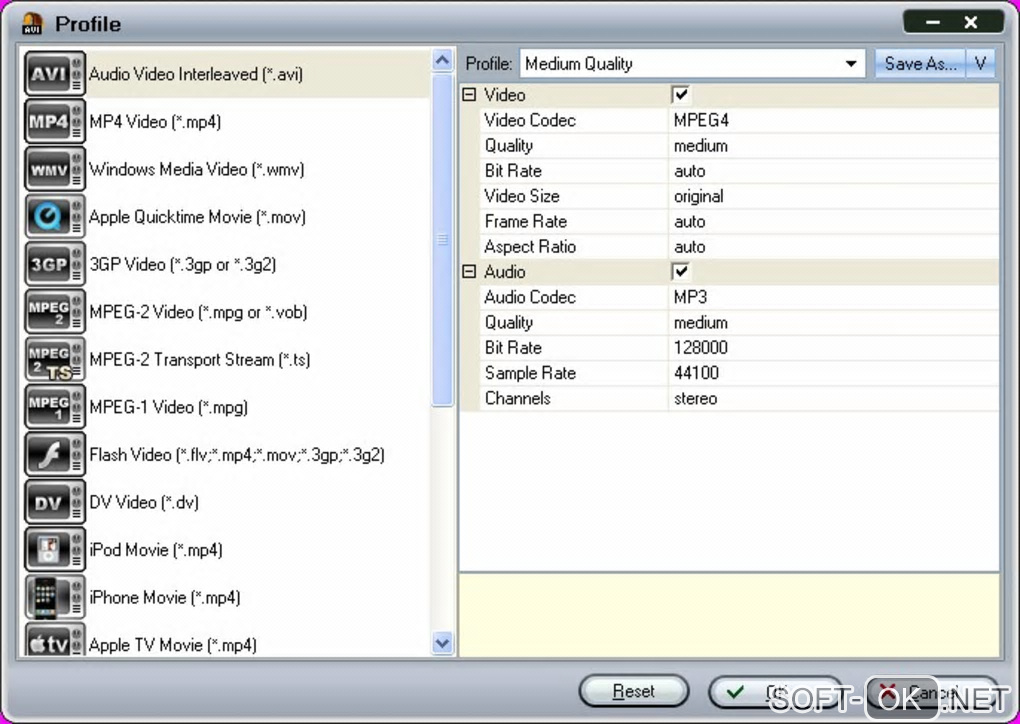Image resolution: width=1020 pixels, height=724 pixels.
Task: Click the iPhone Movie icon
Action: (x=55, y=597)
